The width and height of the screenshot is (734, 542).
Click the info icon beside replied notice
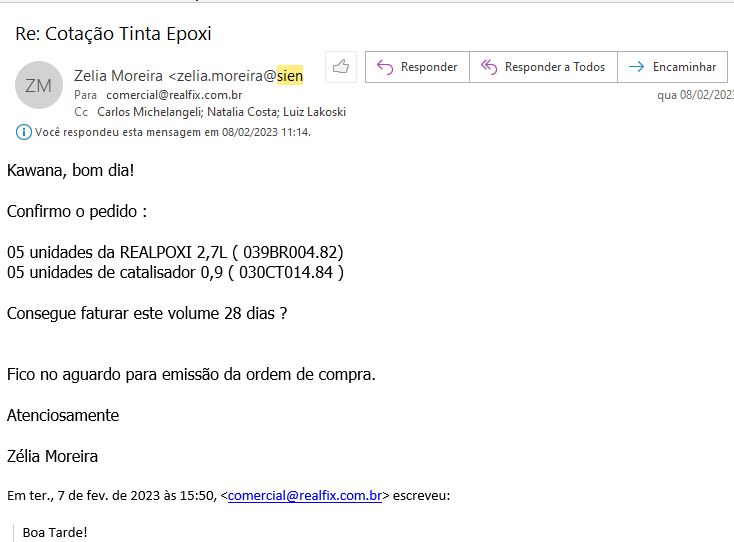(x=24, y=132)
